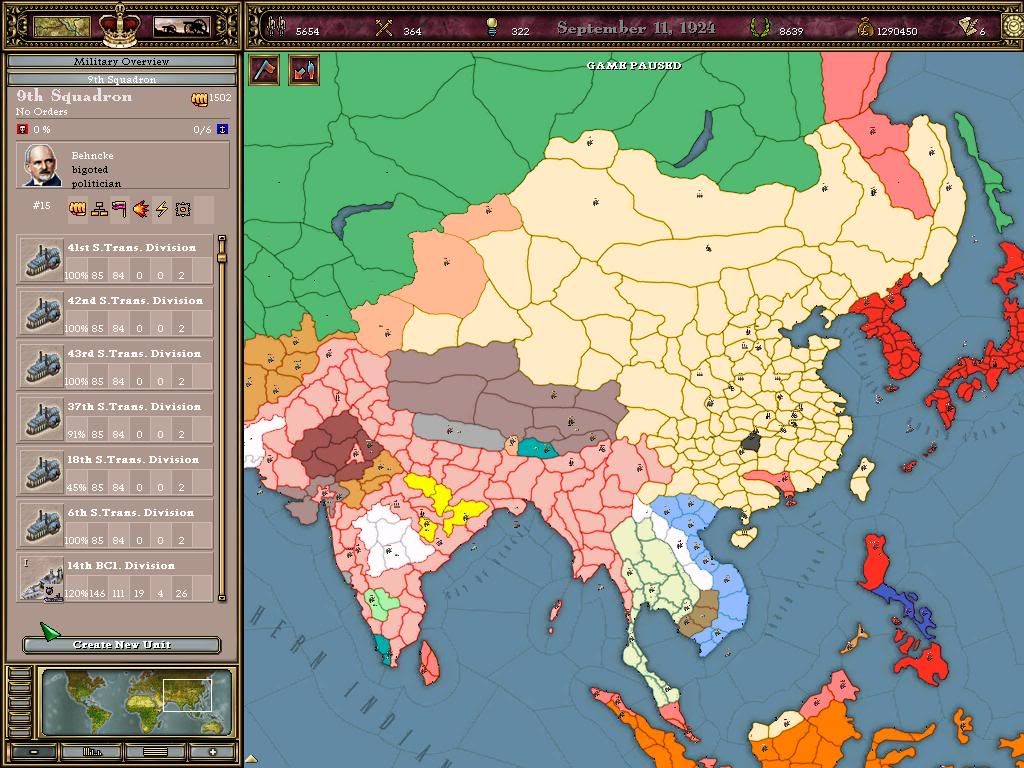
Task: Open the map view thumbnail in top bar
Action: [62, 27]
